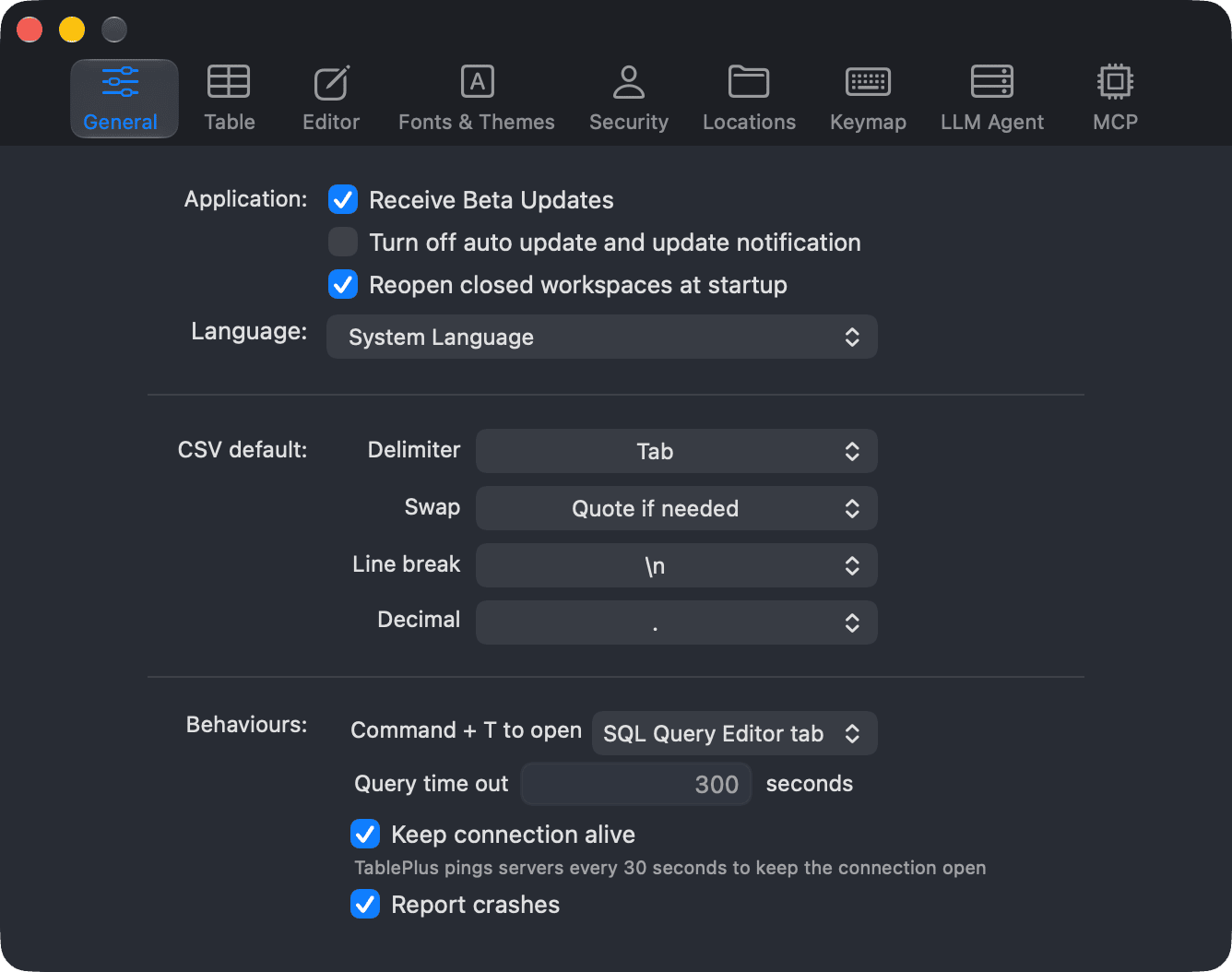Image resolution: width=1232 pixels, height=972 pixels.
Task: Focus the Query time out field
Action: tap(636, 784)
